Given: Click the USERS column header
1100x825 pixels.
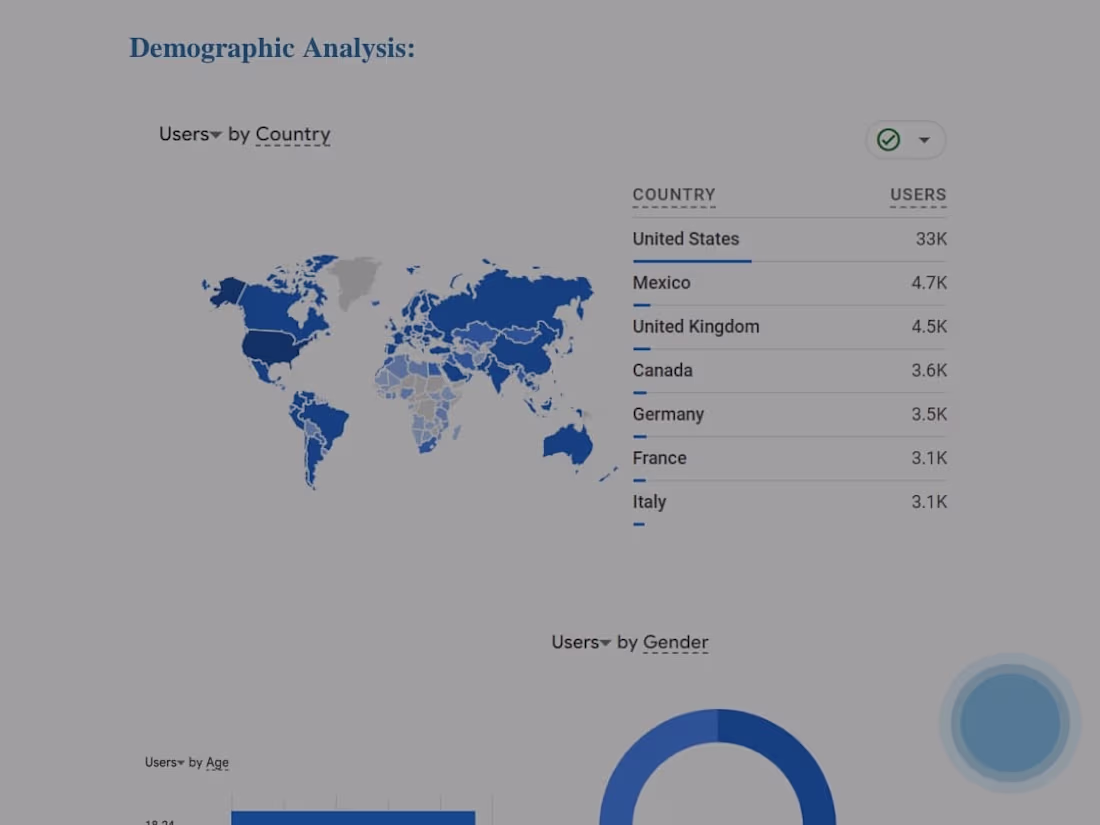Looking at the screenshot, I should pyautogui.click(x=918, y=195).
